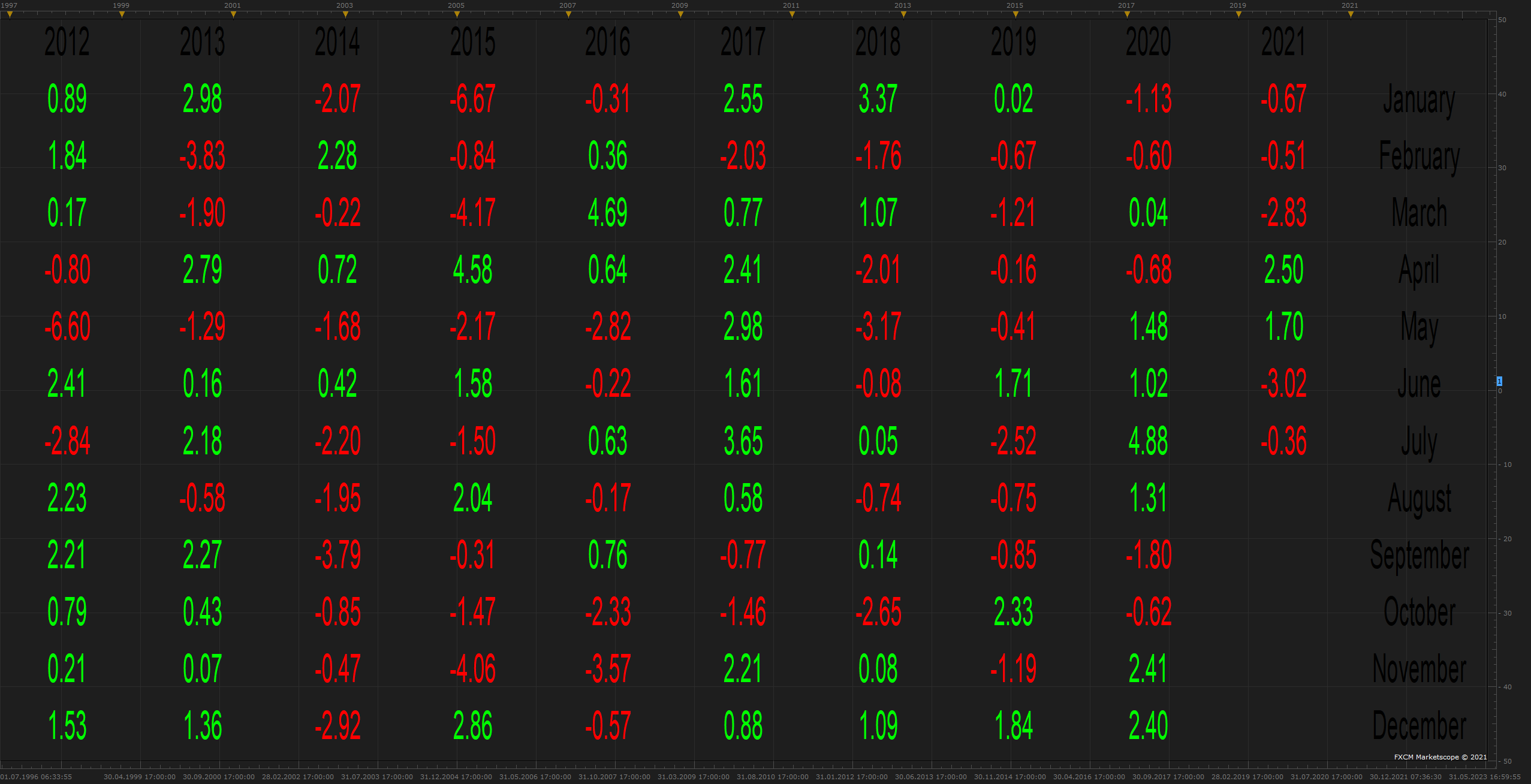This screenshot has height=784, width=1531.
Task: Select the -3.17 value in May 2018
Action: pyautogui.click(x=878, y=327)
